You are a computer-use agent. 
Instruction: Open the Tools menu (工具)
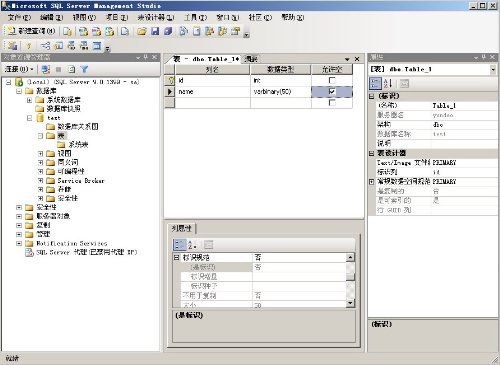pos(196,17)
